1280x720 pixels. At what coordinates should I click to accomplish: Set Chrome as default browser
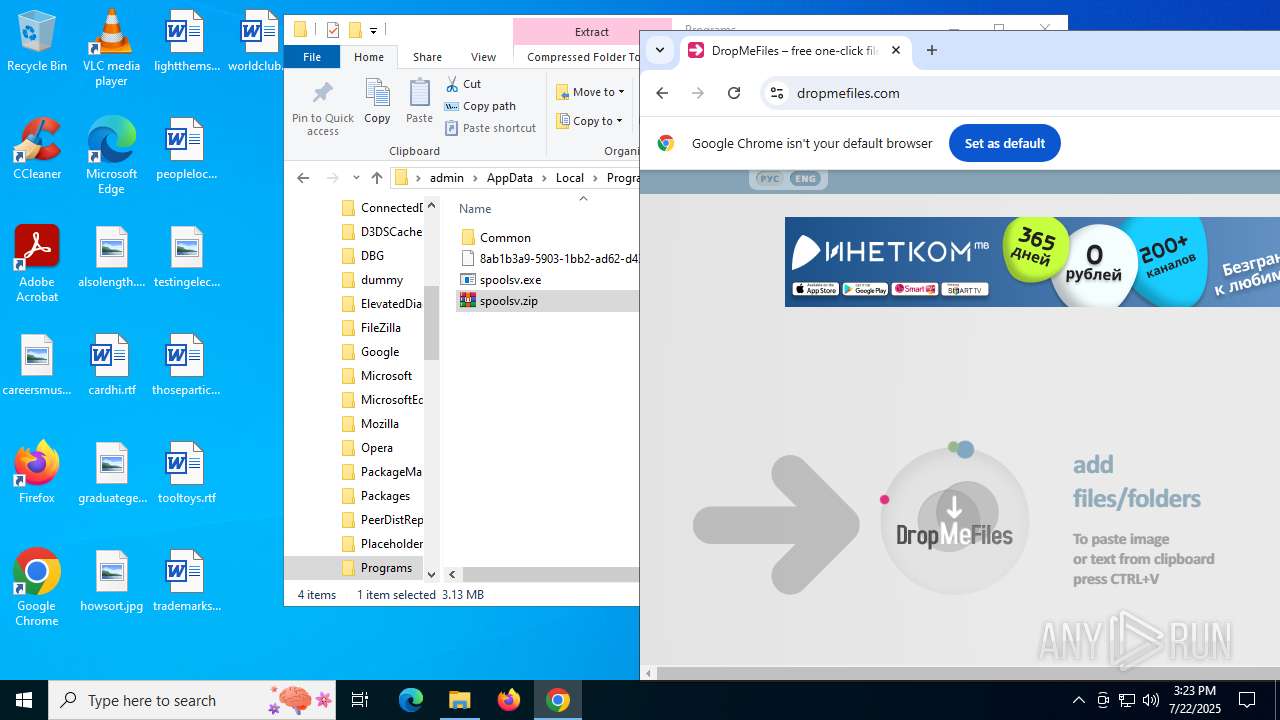[x=1004, y=143]
